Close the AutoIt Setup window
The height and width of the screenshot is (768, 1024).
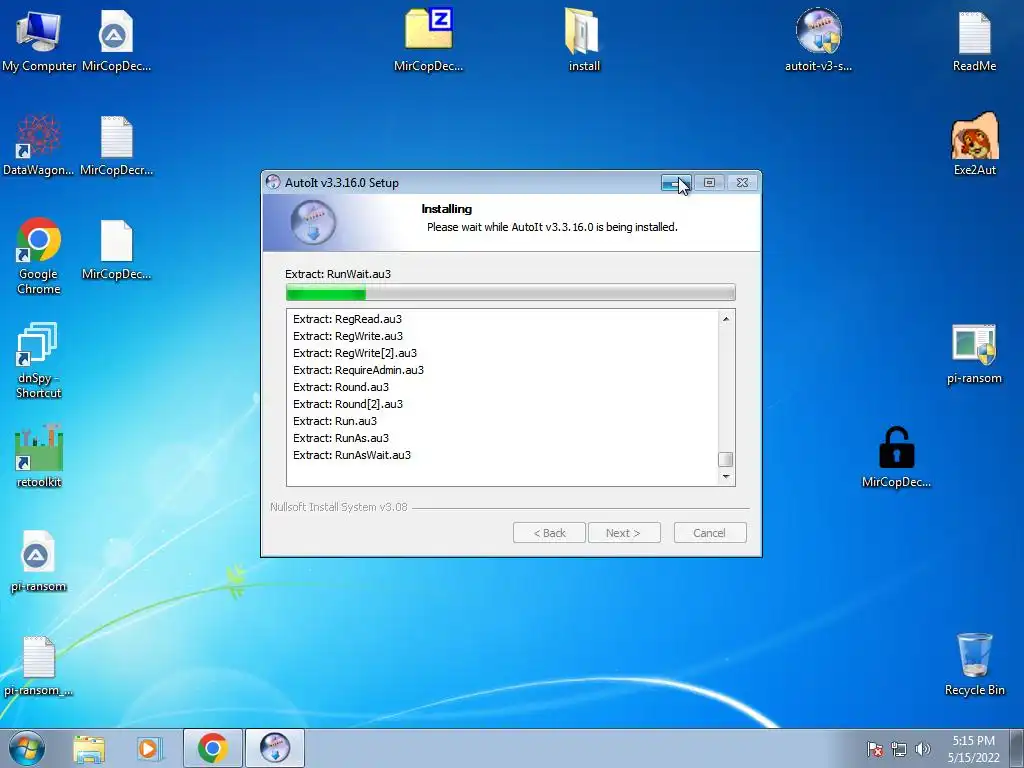click(743, 183)
